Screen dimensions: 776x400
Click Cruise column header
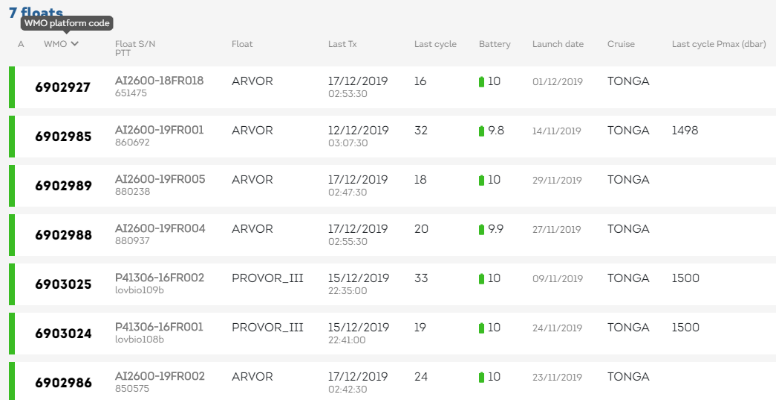(621, 44)
